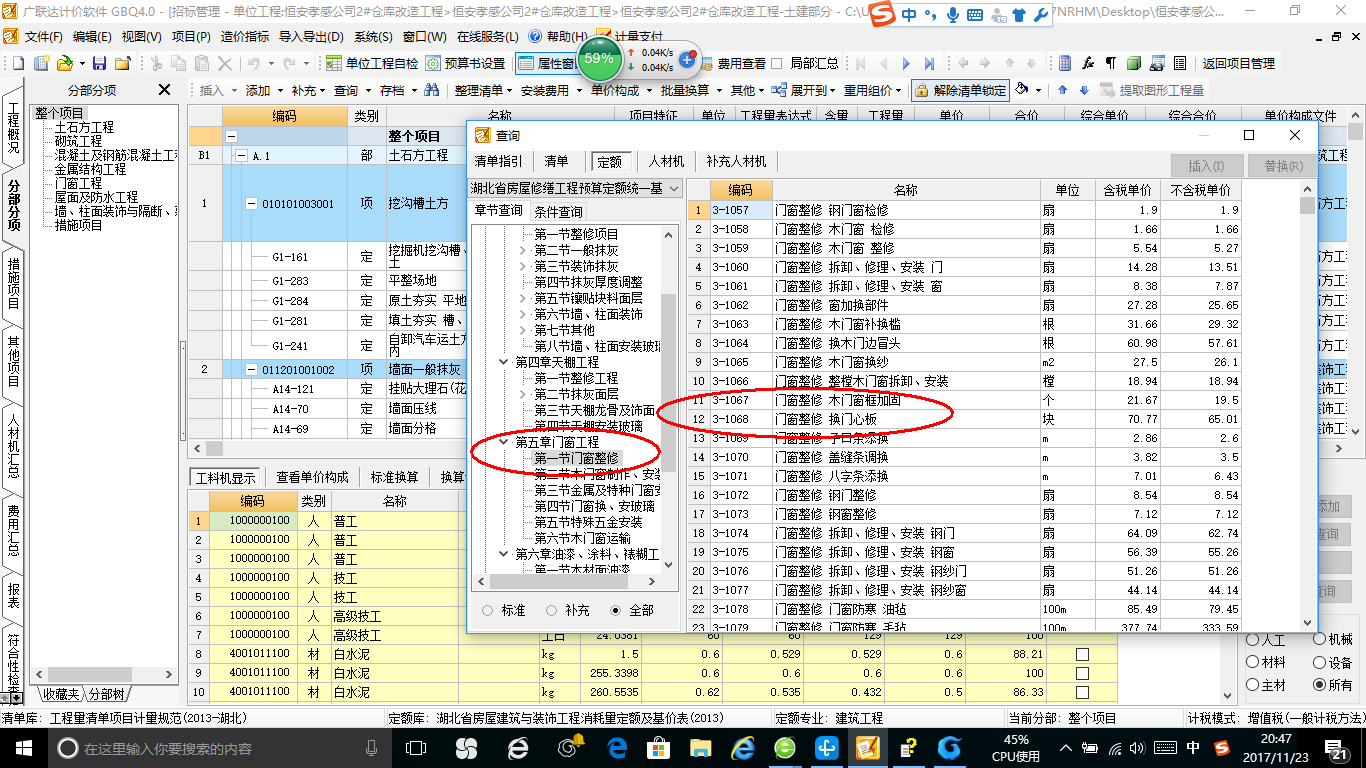Click the Open folder icon in toolbar

tap(64, 63)
